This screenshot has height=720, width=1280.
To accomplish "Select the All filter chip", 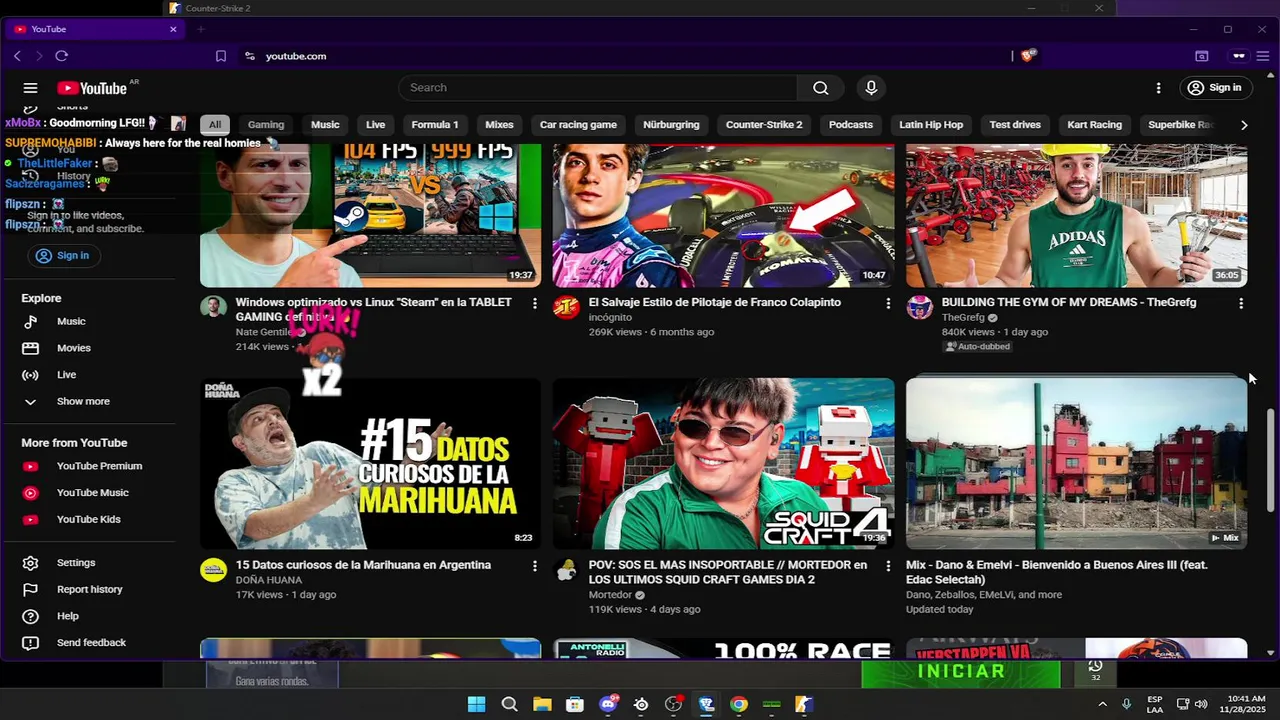I will point(214,125).
